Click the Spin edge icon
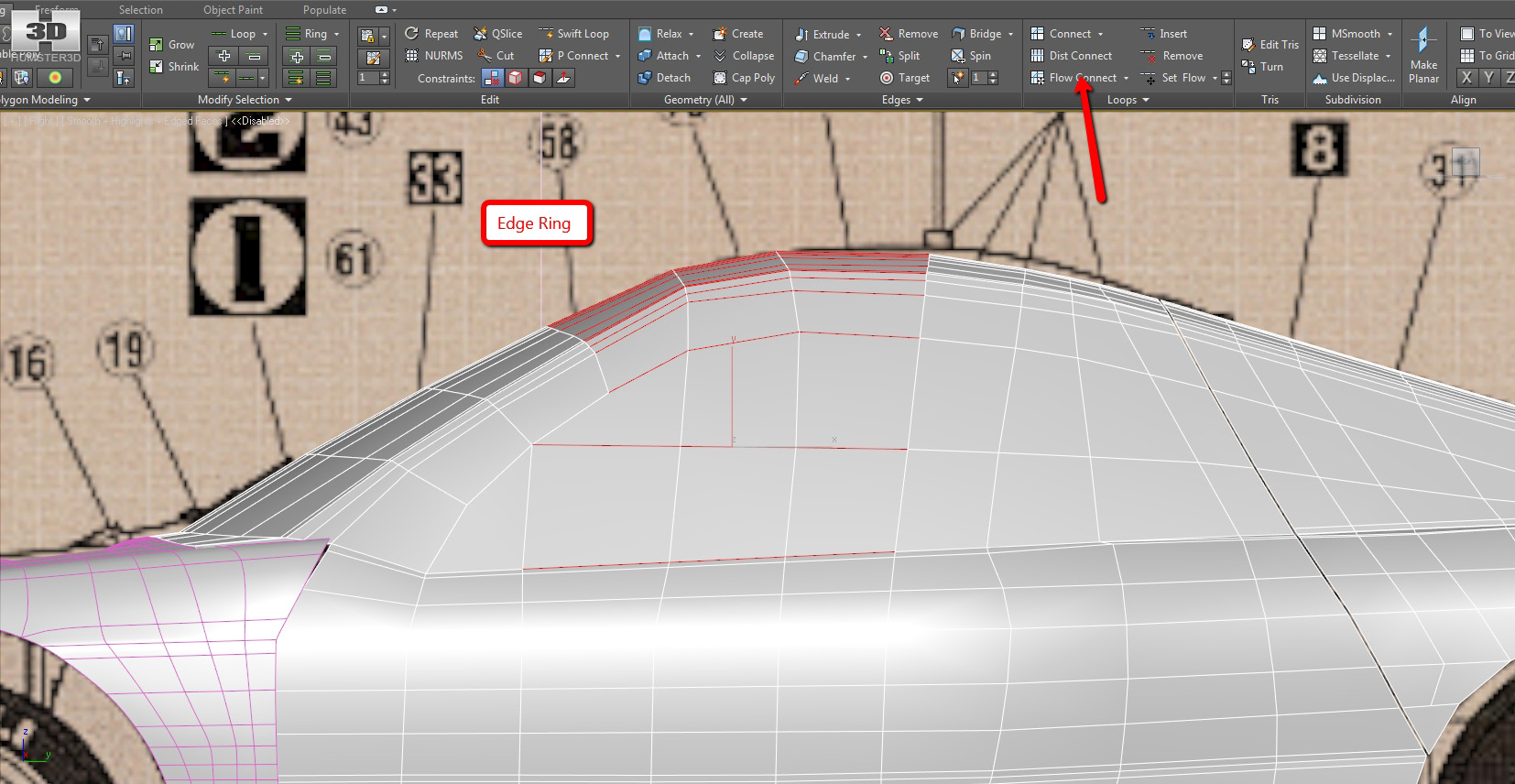The height and width of the screenshot is (784, 1515). click(958, 56)
